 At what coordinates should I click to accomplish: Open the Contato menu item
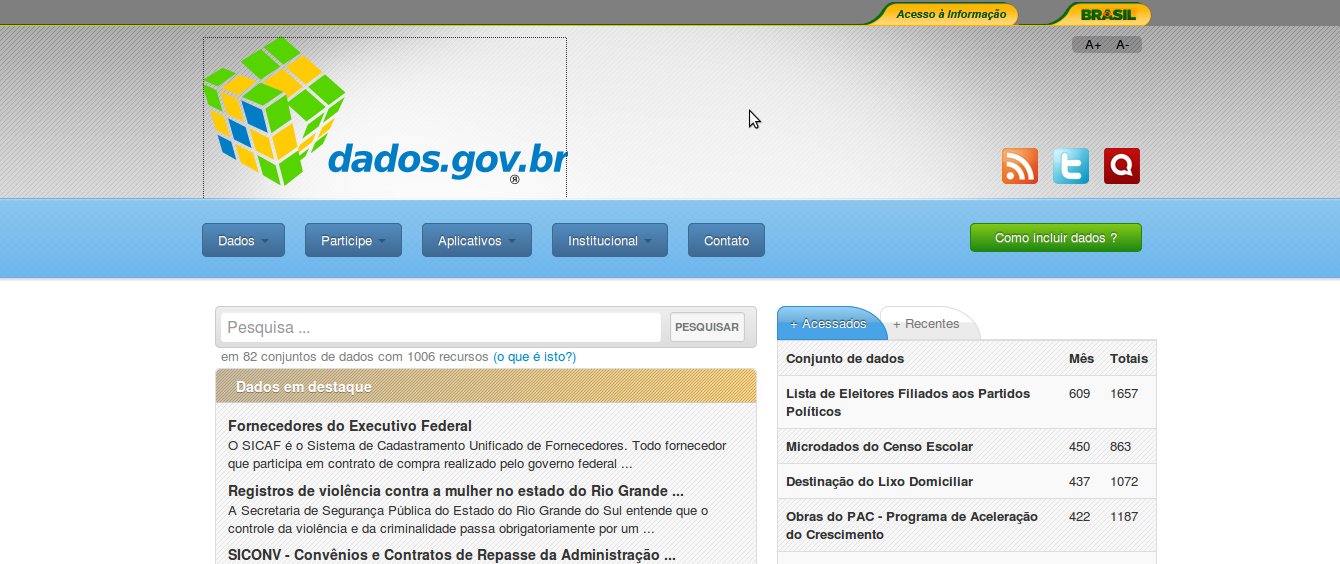coord(726,240)
